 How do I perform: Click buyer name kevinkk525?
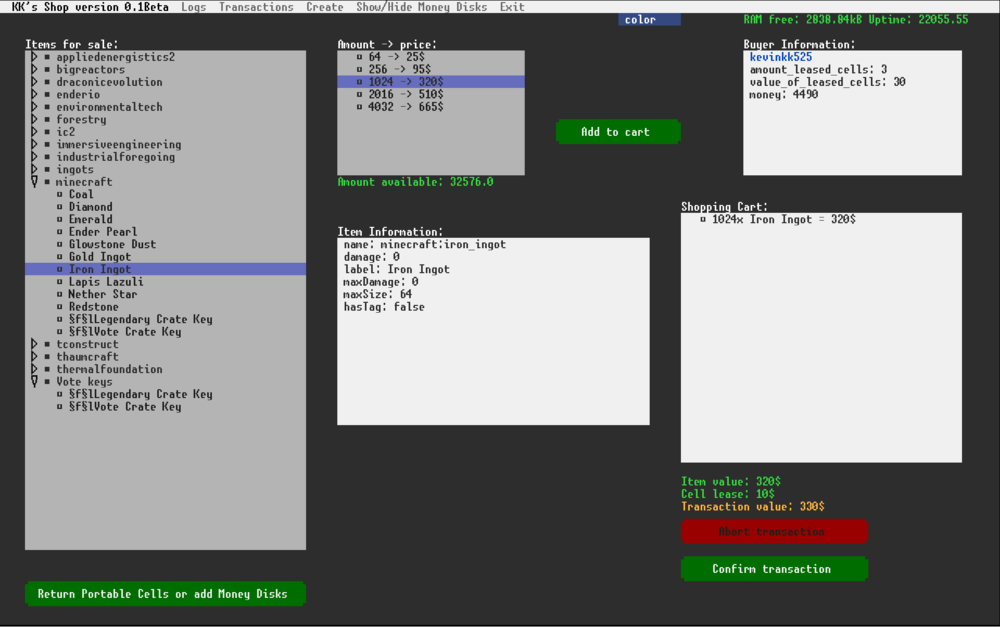coord(780,58)
